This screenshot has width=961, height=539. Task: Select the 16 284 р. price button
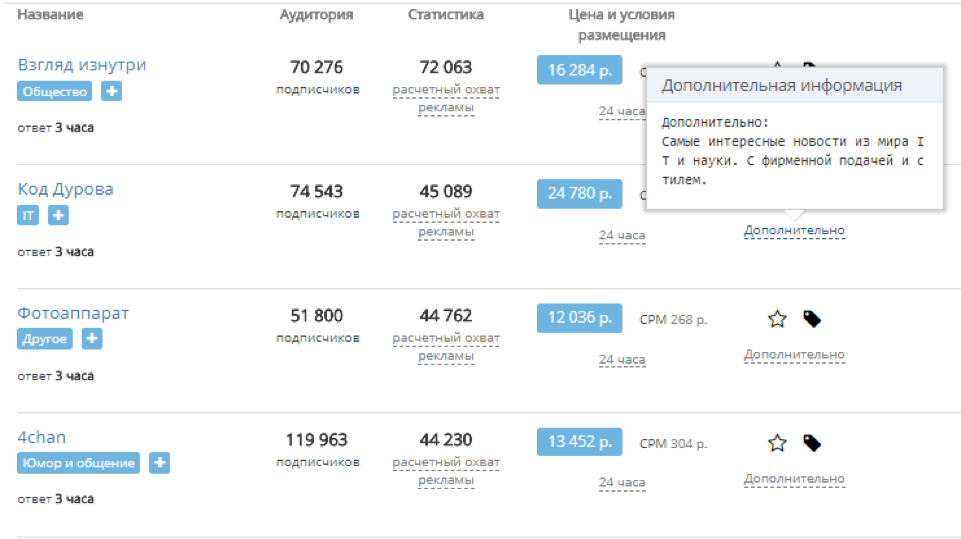click(x=579, y=70)
